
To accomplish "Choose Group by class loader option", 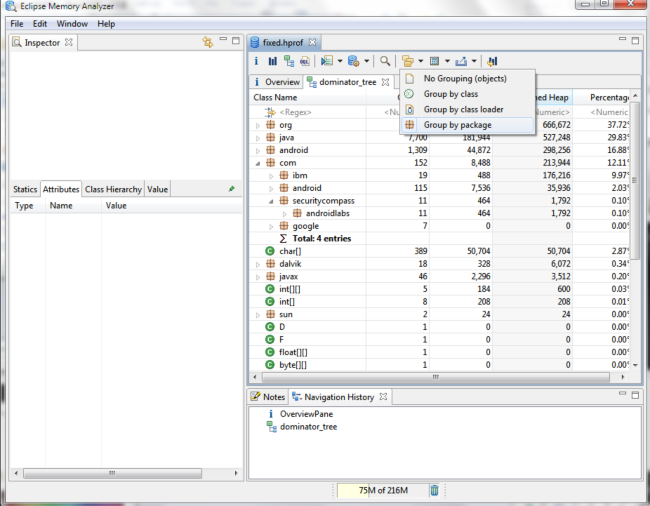I will 467,109.
